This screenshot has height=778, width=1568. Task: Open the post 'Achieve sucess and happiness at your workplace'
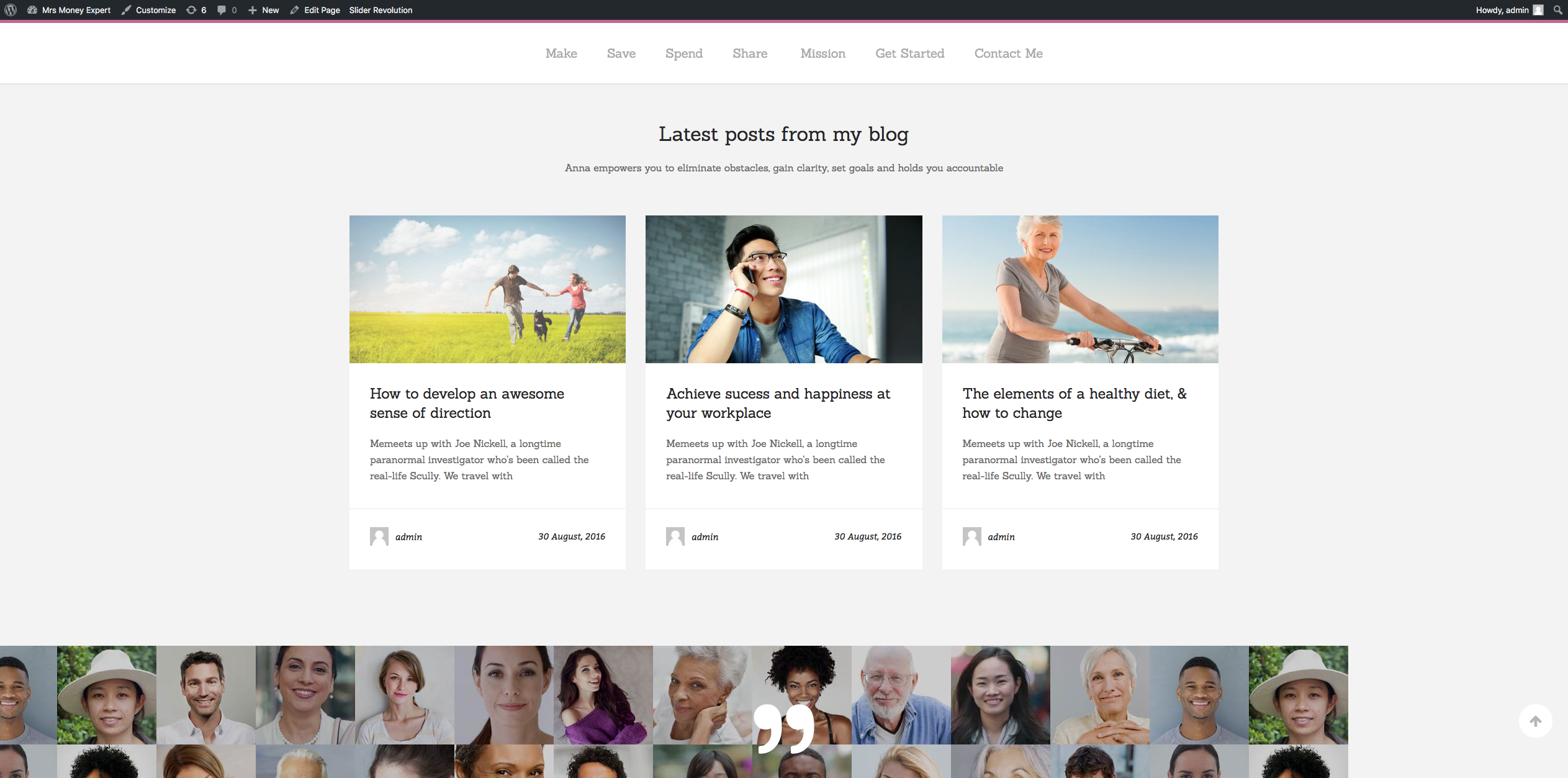[x=778, y=403]
